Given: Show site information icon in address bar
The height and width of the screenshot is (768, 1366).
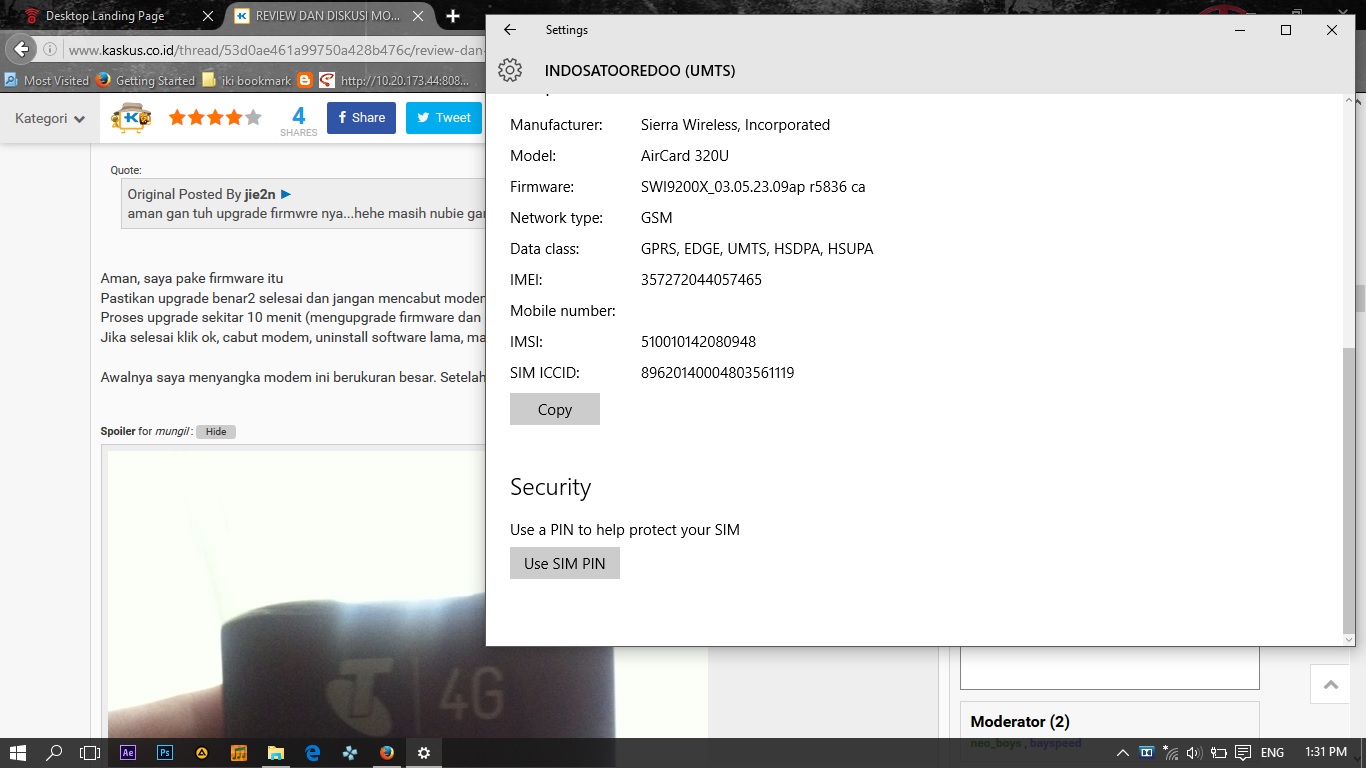Looking at the screenshot, I should (x=50, y=49).
